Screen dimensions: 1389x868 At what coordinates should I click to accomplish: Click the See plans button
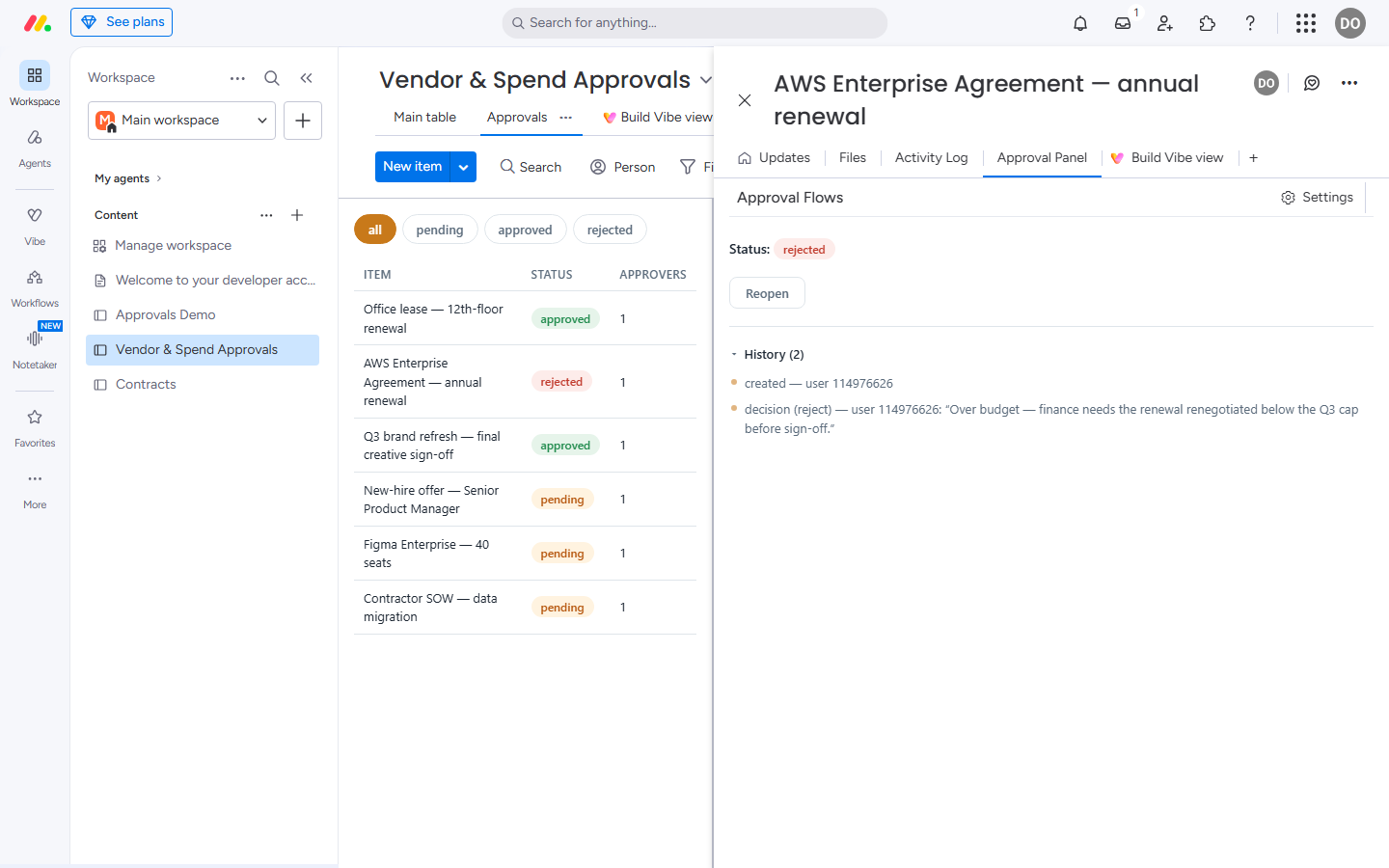pos(122,22)
